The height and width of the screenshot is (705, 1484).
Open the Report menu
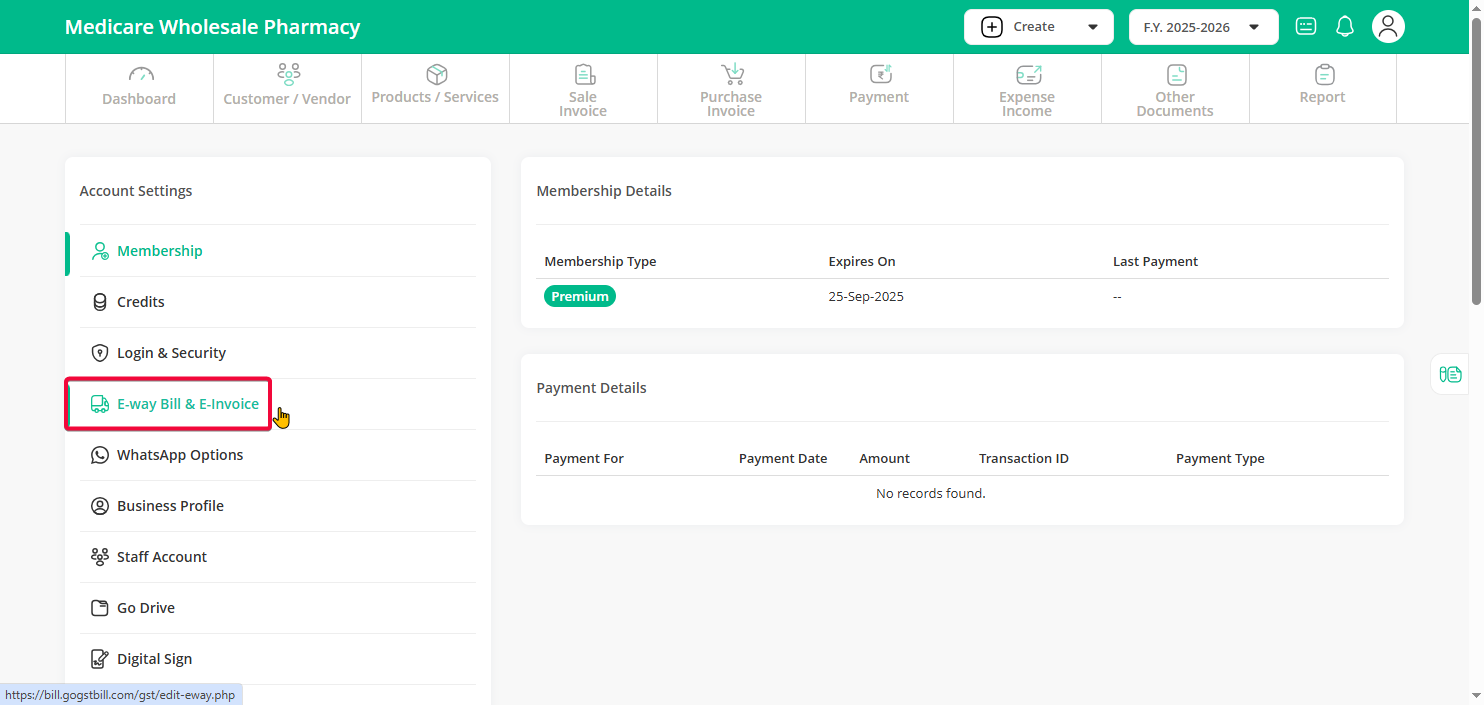(x=1322, y=89)
